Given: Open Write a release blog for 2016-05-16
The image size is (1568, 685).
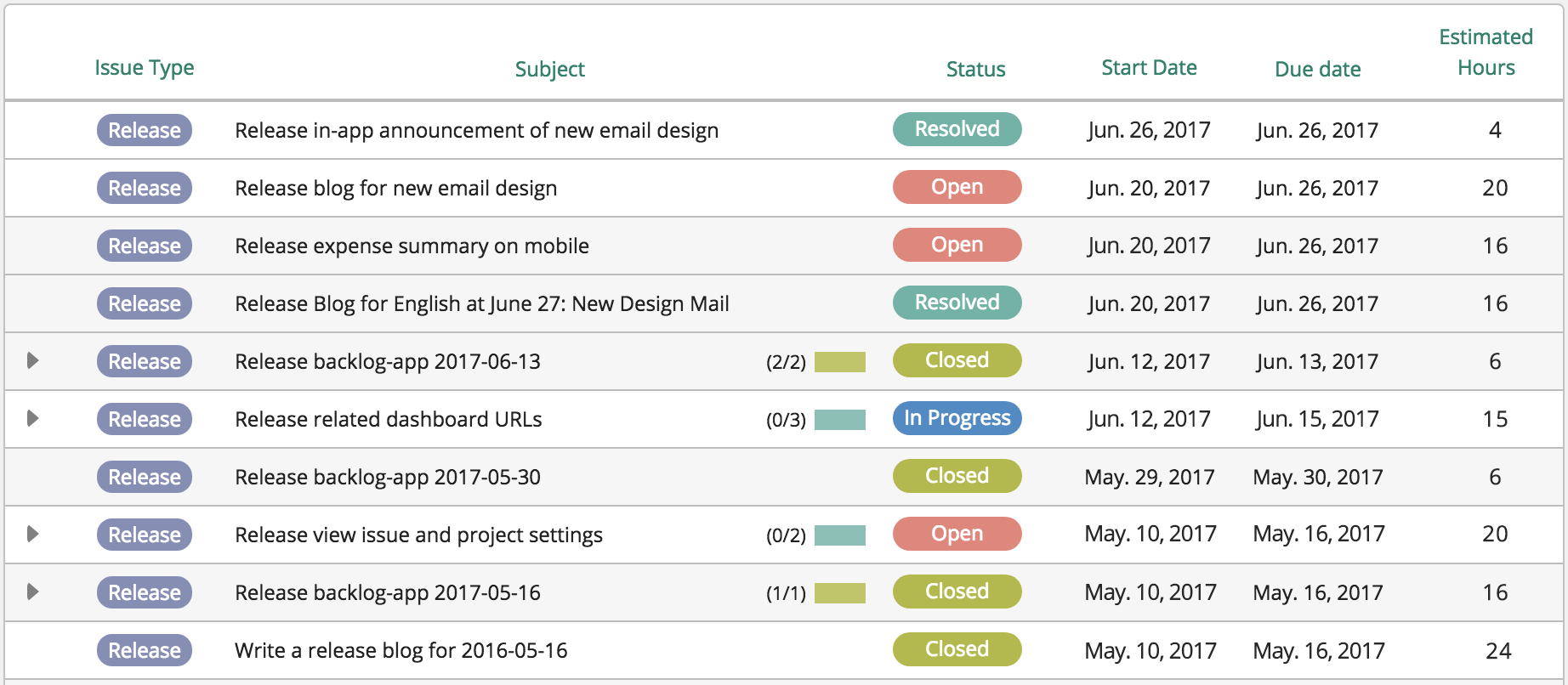Looking at the screenshot, I should tap(401, 650).
